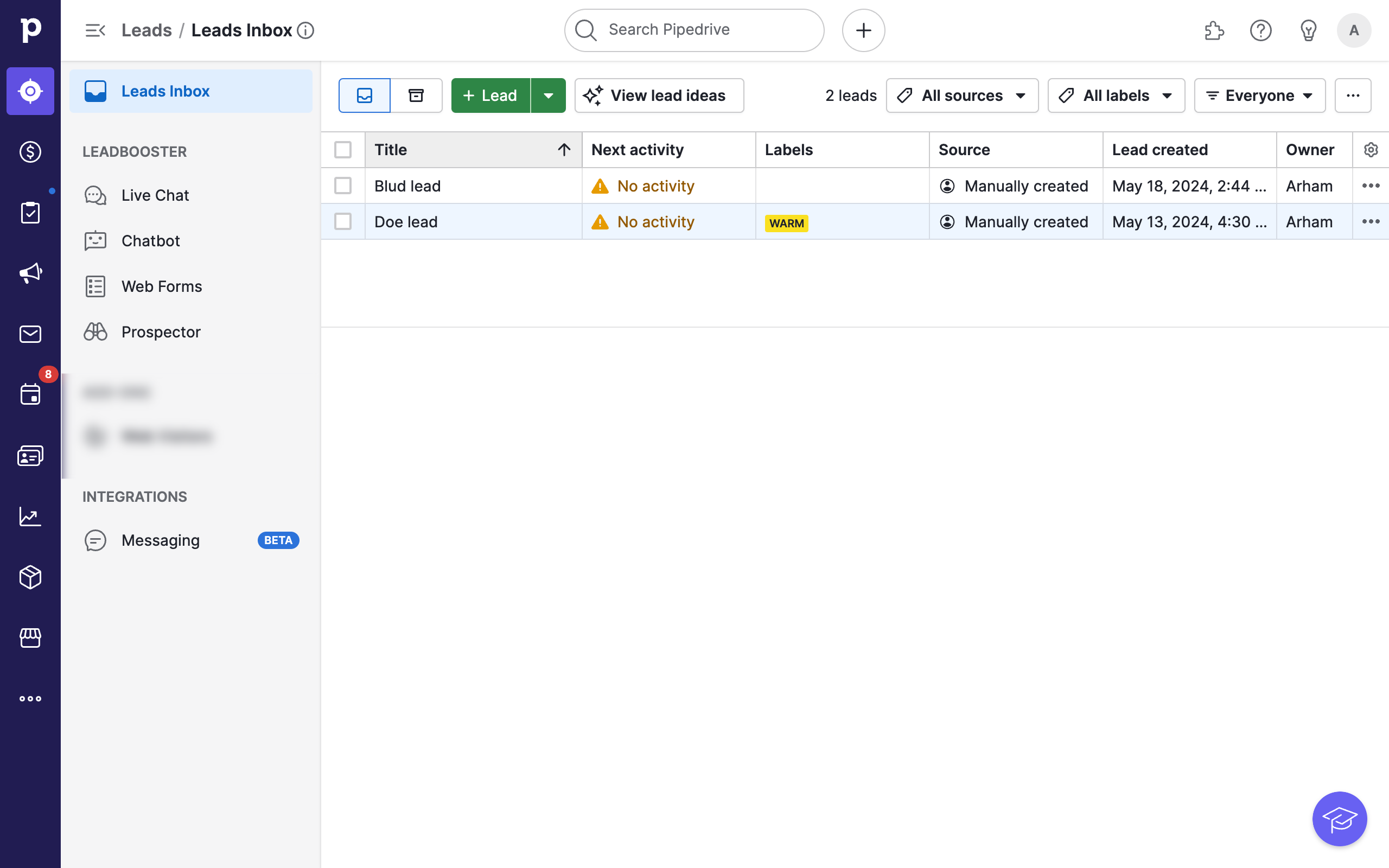Open the Mail envelope icon
The image size is (1389, 868).
30,334
